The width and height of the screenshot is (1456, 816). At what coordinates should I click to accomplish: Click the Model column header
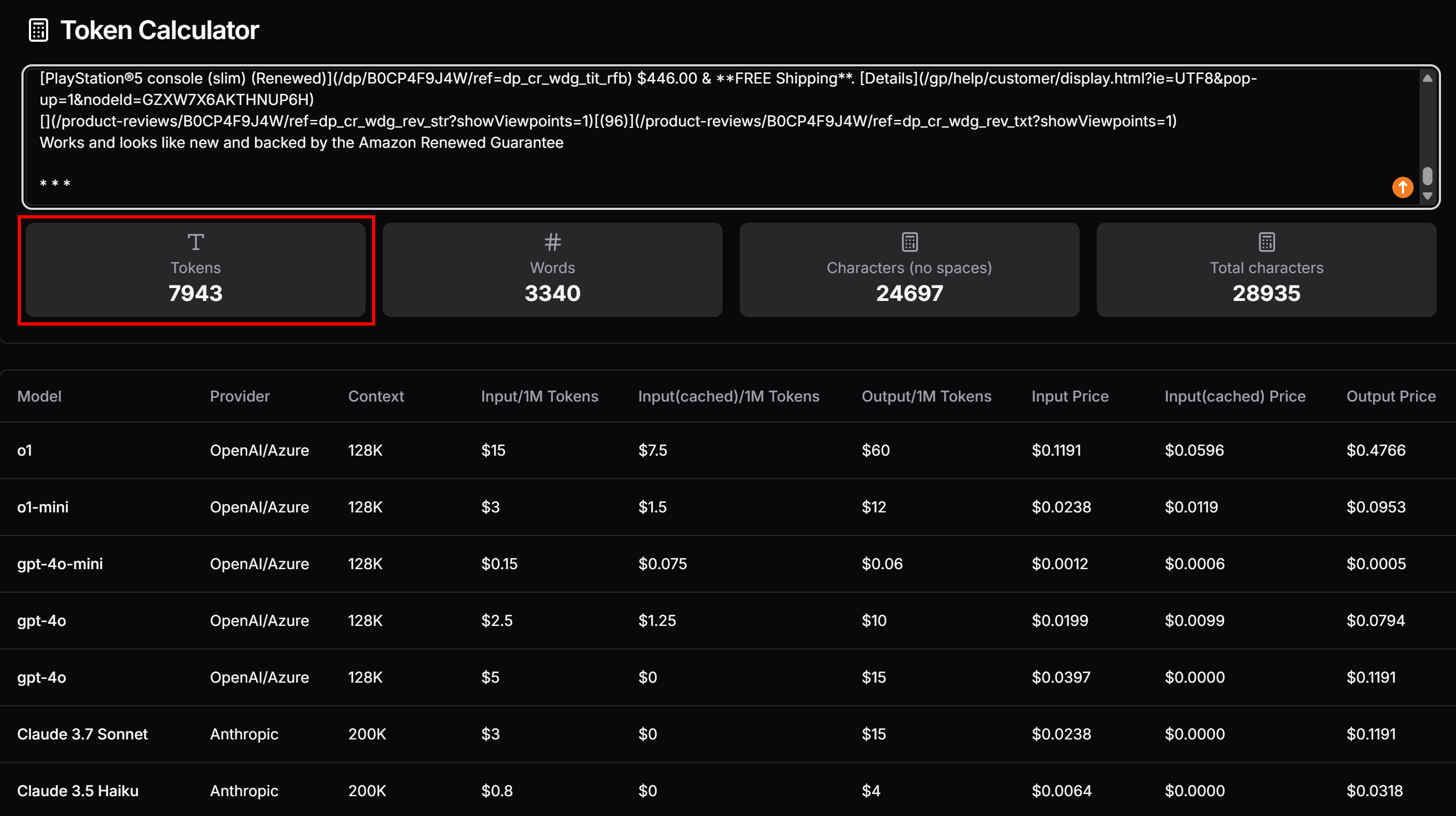coord(39,396)
